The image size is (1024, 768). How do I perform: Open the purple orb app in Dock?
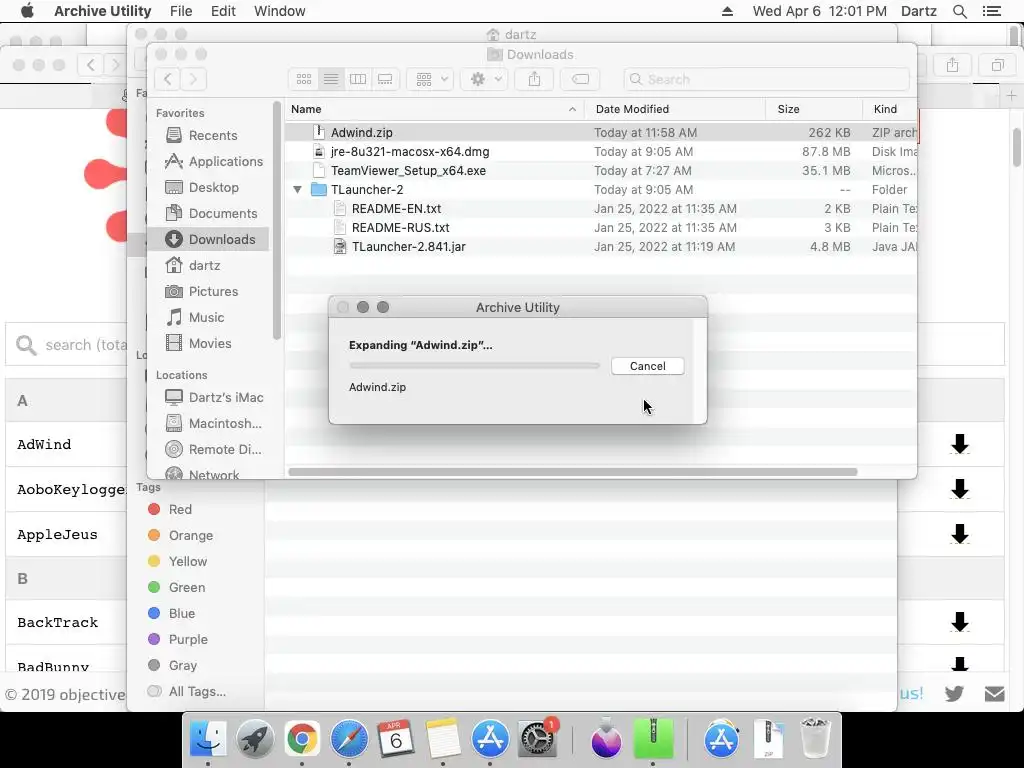point(606,739)
